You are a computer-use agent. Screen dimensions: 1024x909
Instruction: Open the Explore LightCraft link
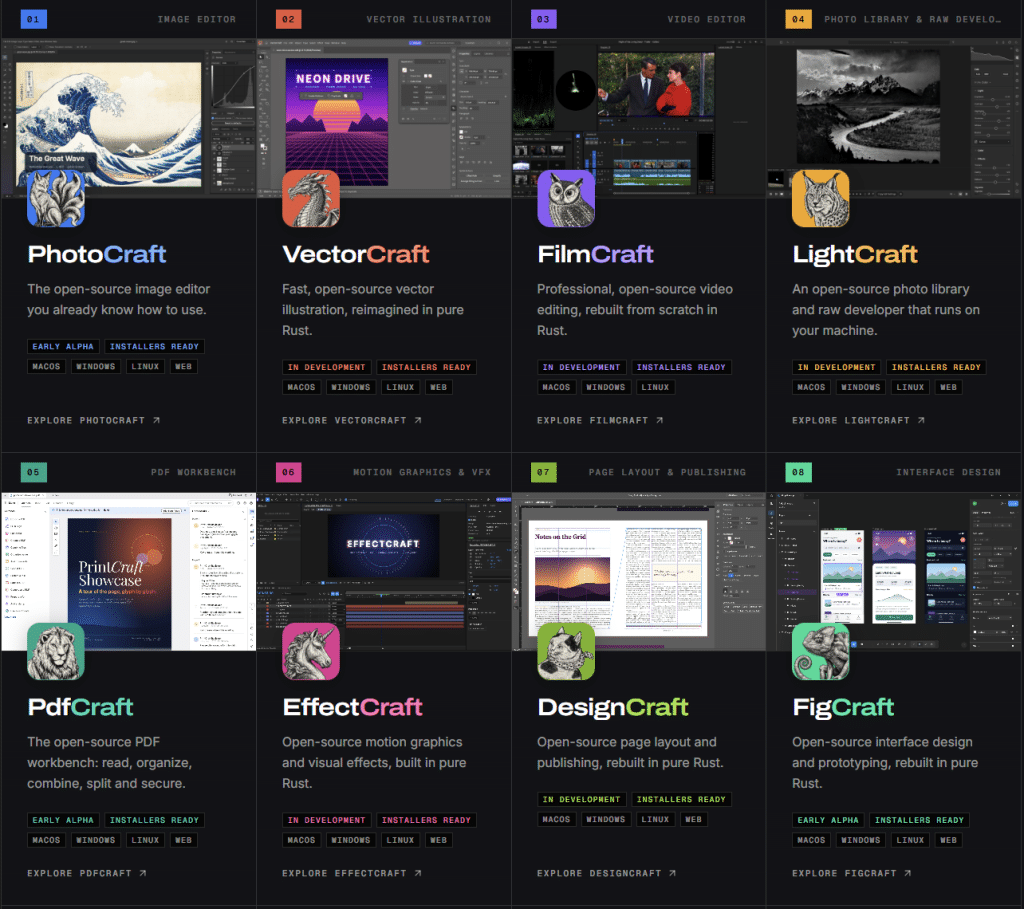click(x=858, y=421)
